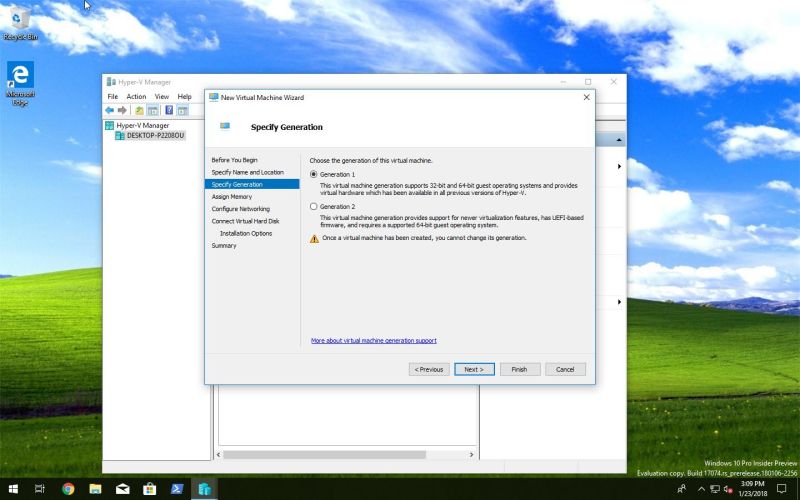Maximize the Hyper-V Manager window
This screenshot has width=800, height=500.
[x=588, y=82]
